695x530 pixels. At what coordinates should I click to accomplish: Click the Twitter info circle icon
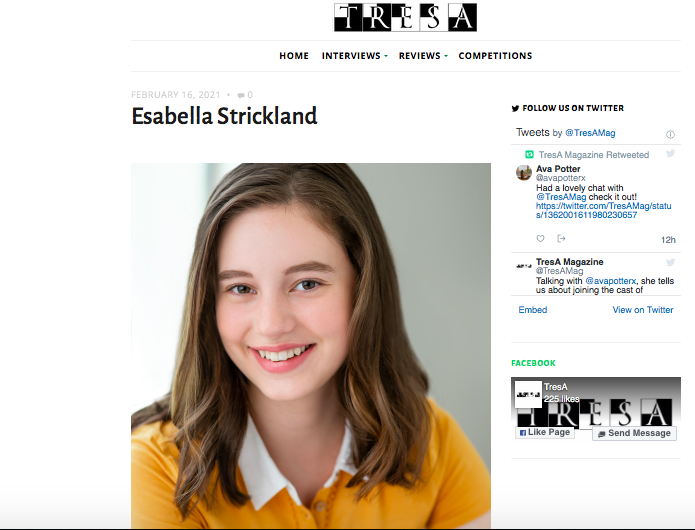pyautogui.click(x=670, y=134)
